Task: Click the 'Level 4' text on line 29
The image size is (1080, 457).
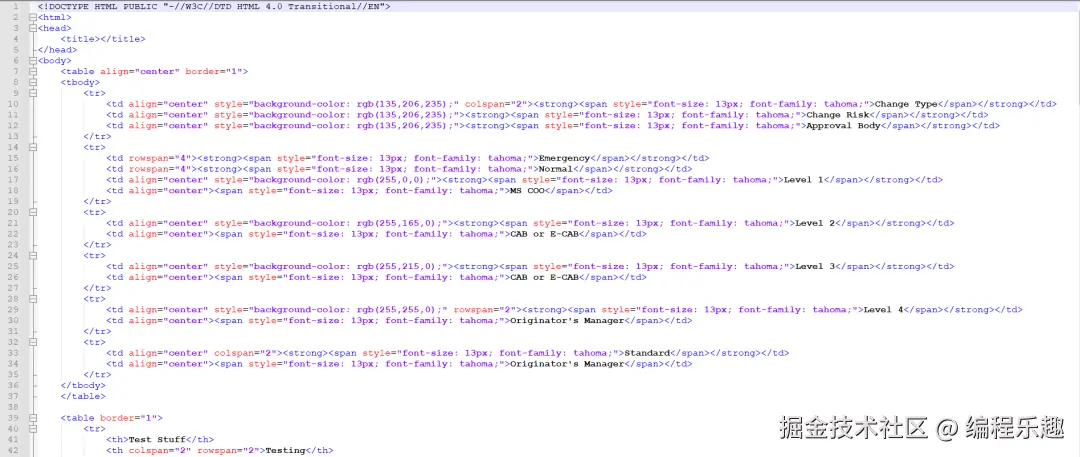Action: (884, 309)
